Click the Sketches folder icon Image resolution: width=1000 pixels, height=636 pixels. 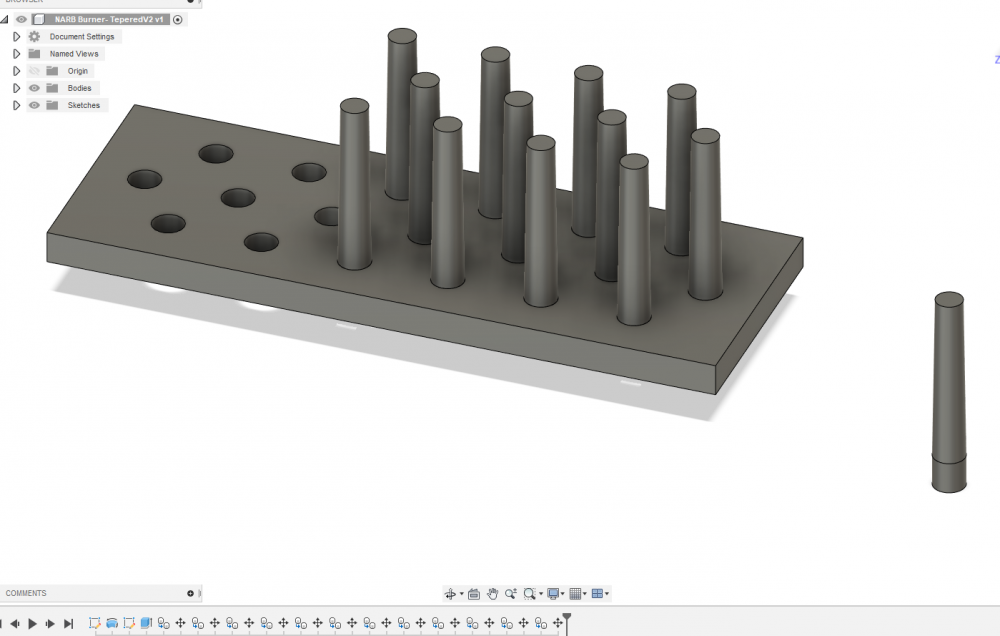(52, 105)
